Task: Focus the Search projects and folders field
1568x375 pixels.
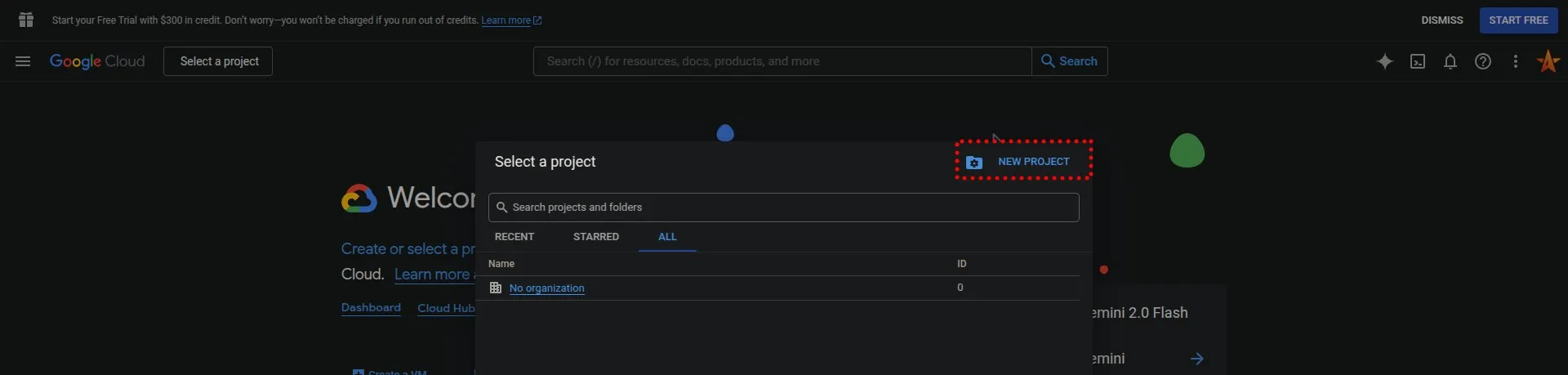Action: coord(784,208)
